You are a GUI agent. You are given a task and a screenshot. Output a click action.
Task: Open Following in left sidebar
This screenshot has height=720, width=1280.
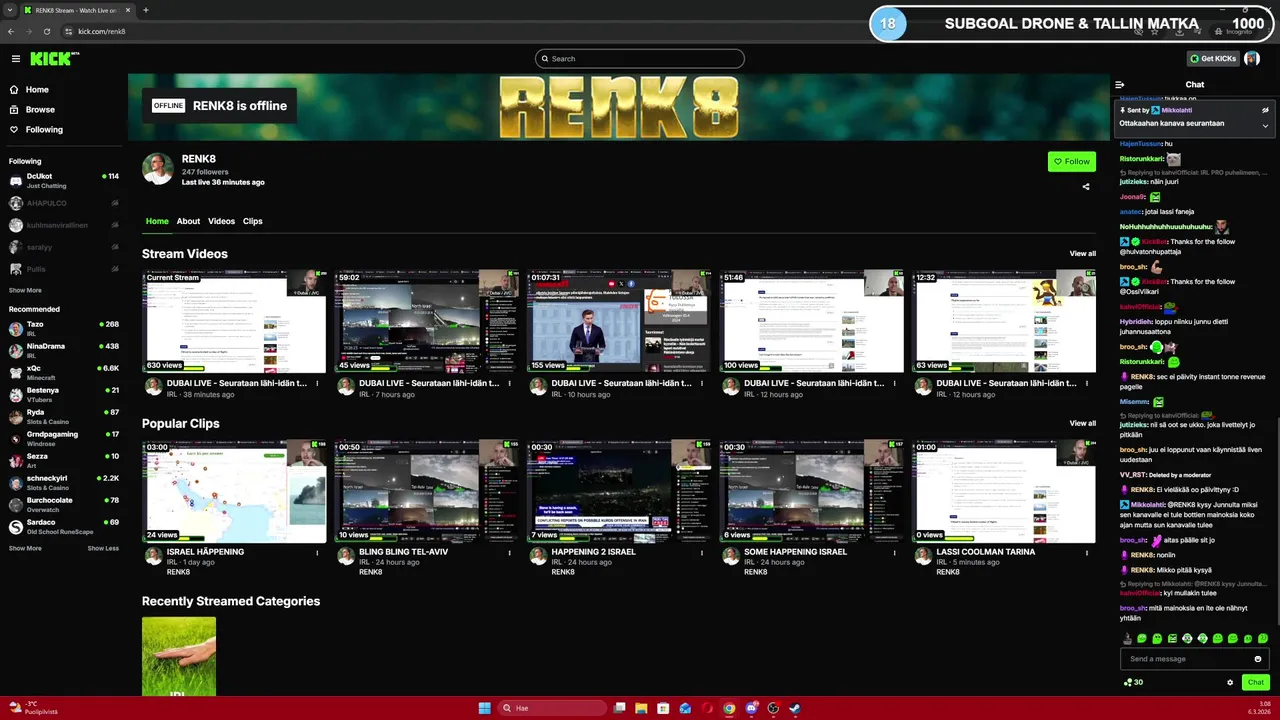point(36,129)
